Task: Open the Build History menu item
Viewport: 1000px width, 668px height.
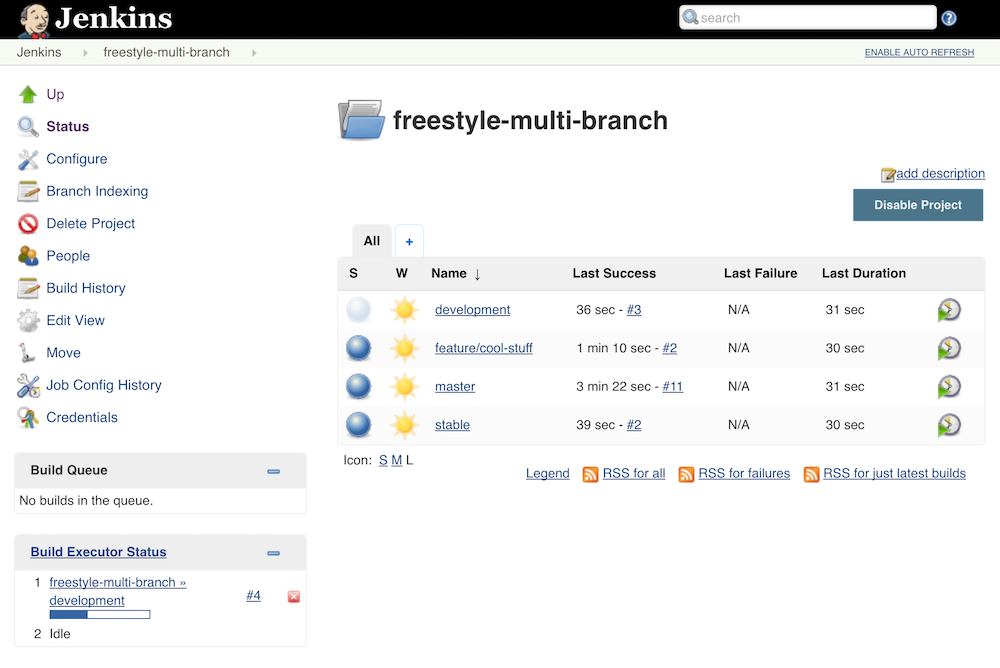Action: click(86, 288)
